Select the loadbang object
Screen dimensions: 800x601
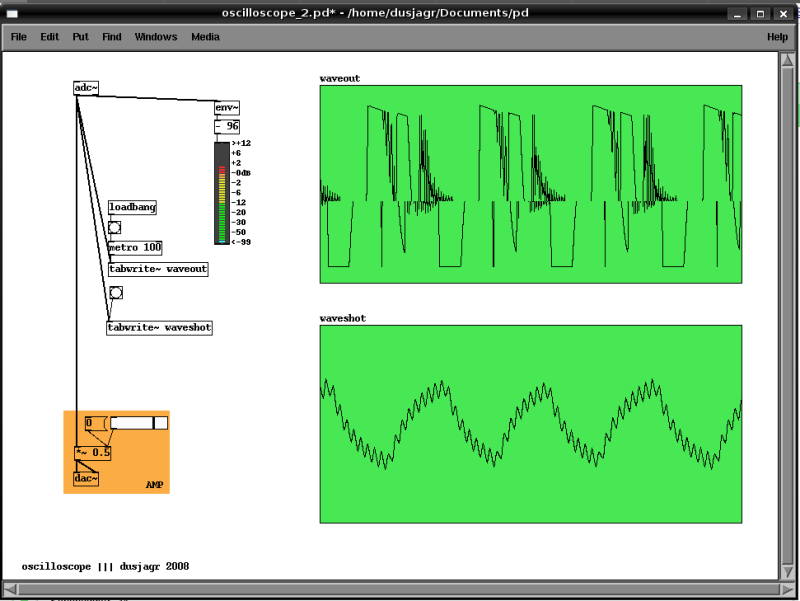coord(132,207)
